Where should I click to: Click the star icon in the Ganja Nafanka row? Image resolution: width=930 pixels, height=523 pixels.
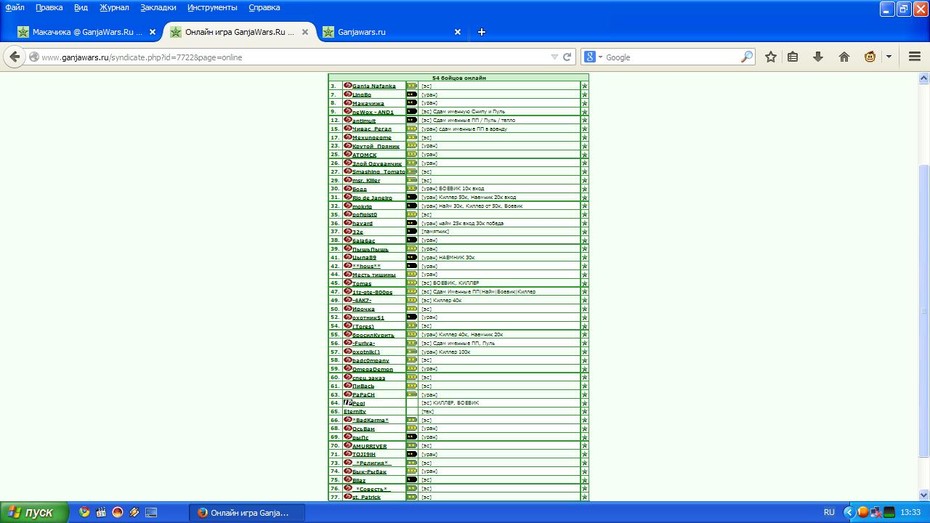584,86
